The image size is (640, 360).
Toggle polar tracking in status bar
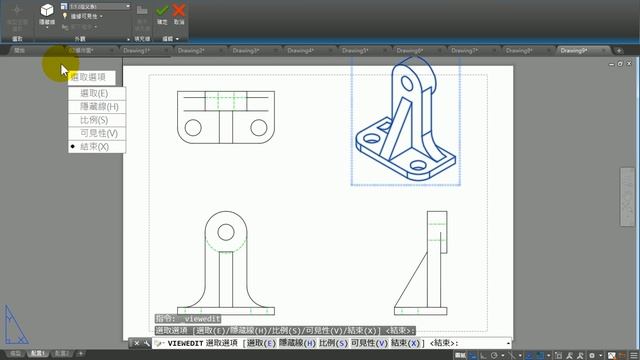494,356
